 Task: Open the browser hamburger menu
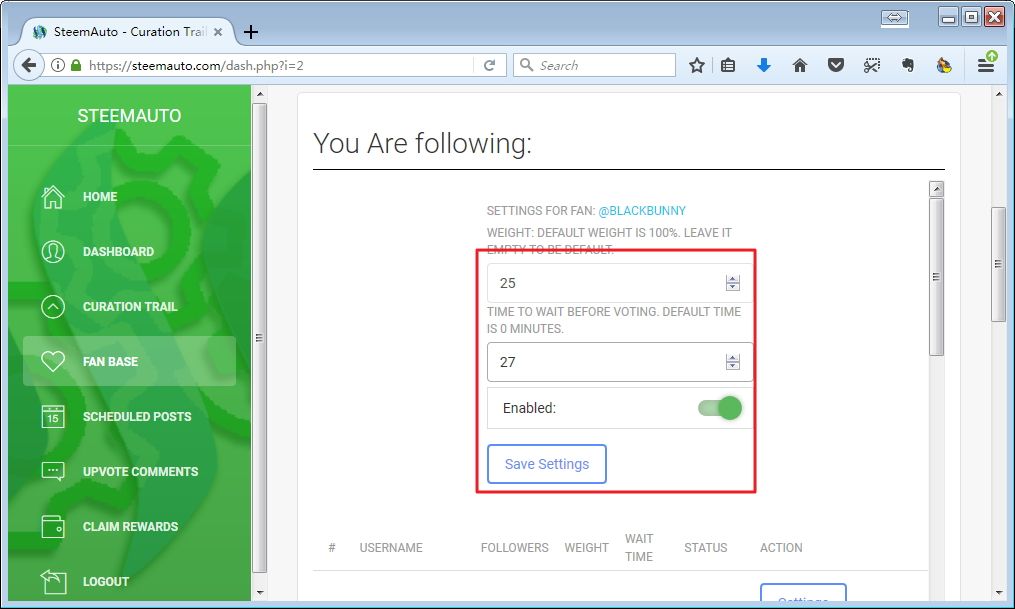coord(986,65)
